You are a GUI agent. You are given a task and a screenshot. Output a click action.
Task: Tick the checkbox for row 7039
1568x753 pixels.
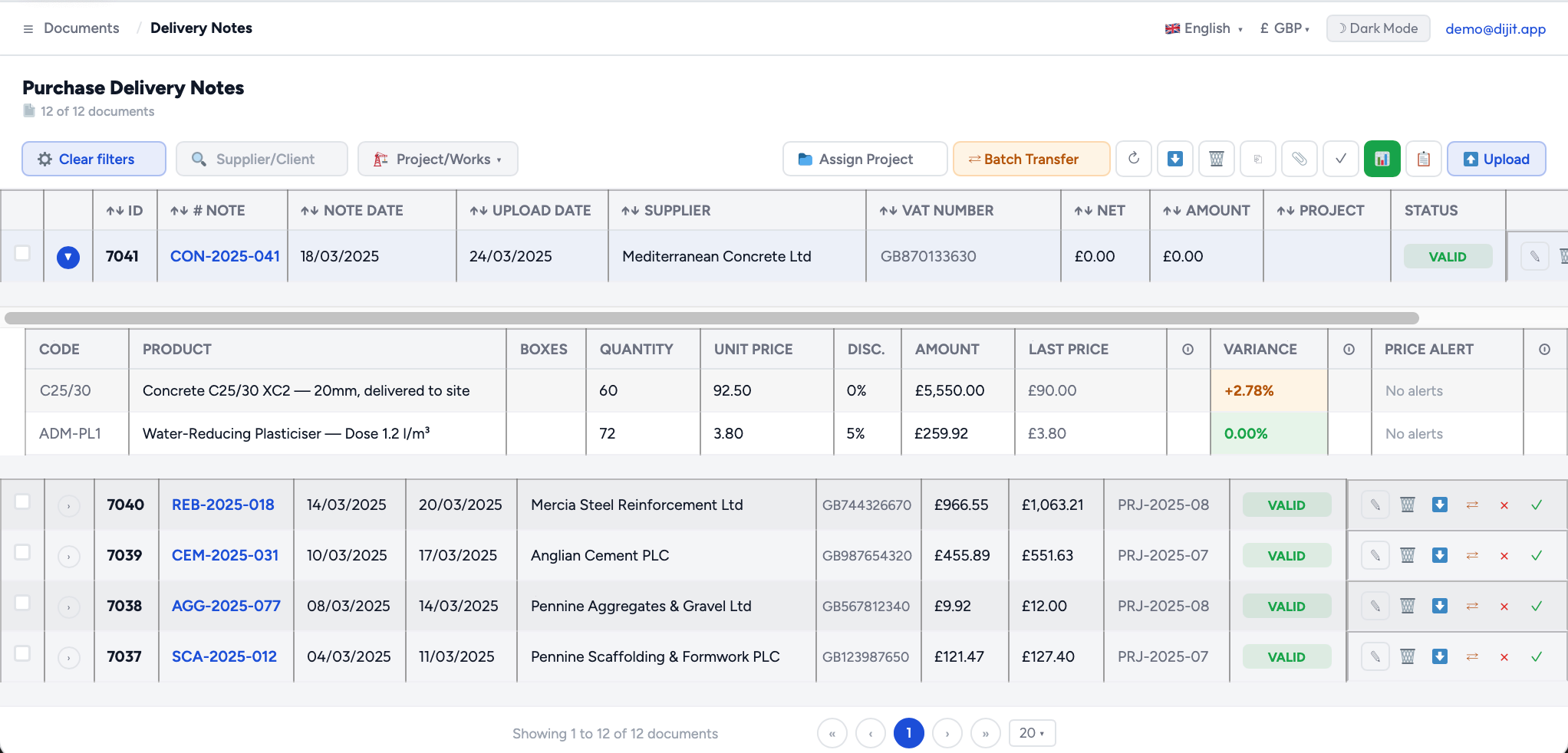point(22,552)
